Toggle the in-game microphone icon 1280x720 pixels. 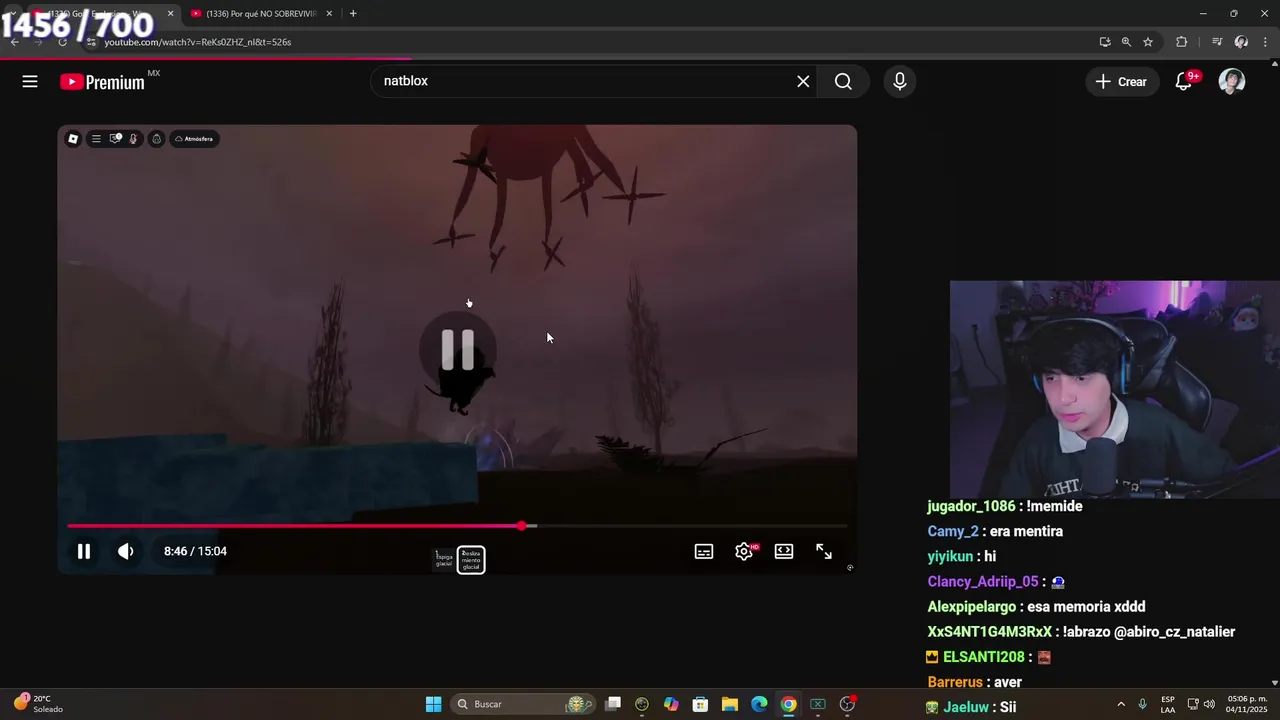134,139
